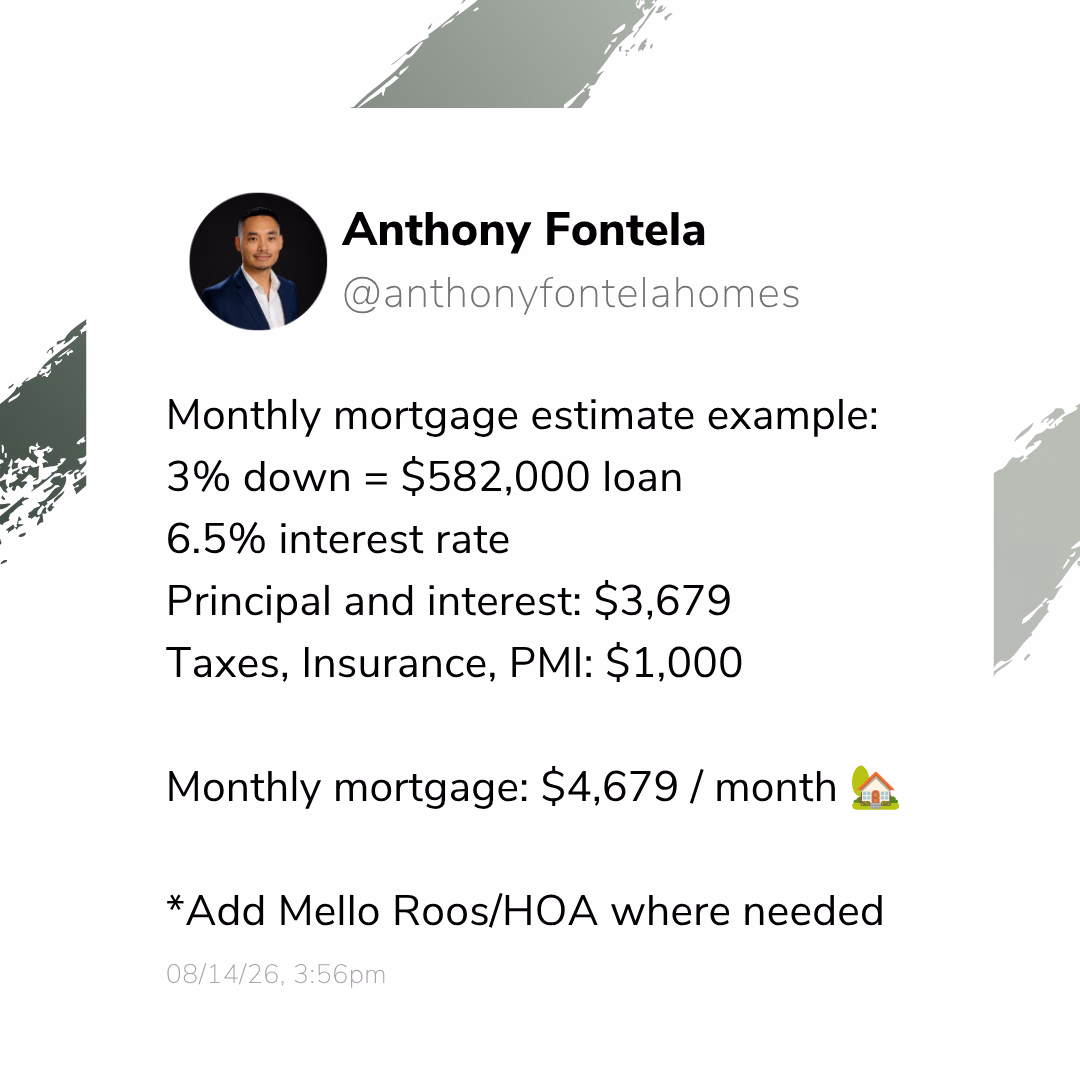Select the Principal and interest $3,679 line
The image size is (1080, 1080).
(x=448, y=601)
